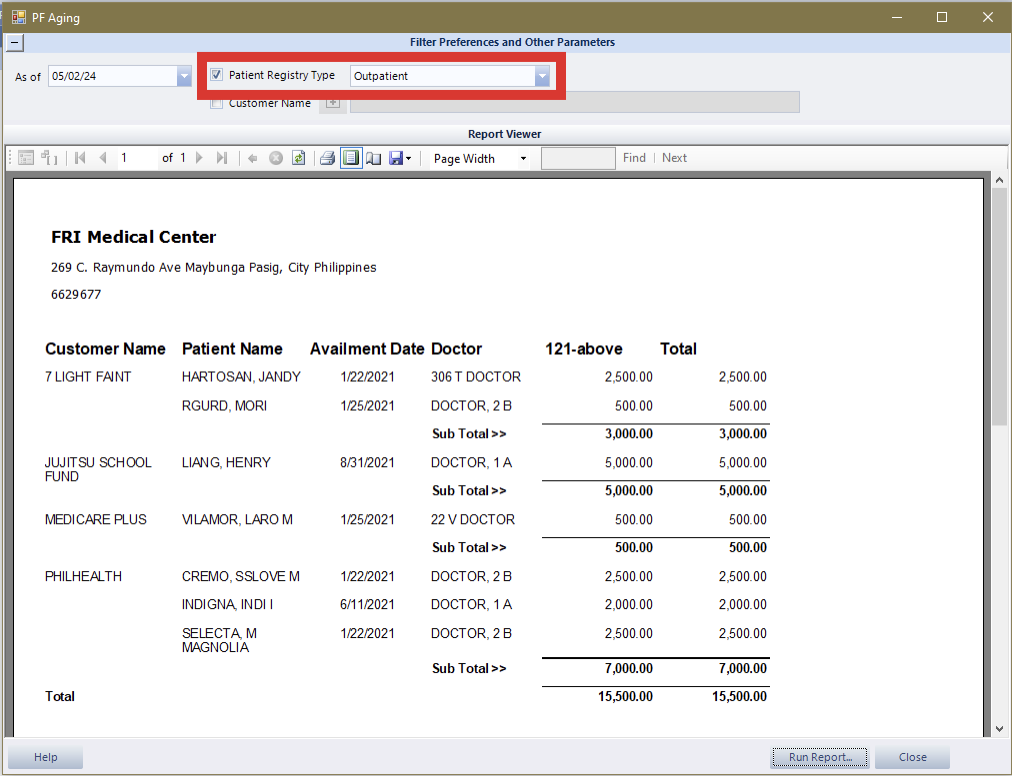The image size is (1012, 776).
Task: Open the As of date picker dropdown
Action: [x=184, y=76]
